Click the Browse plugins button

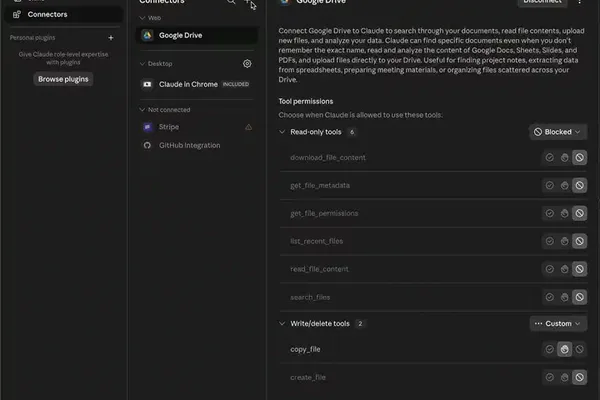pyautogui.click(x=63, y=79)
